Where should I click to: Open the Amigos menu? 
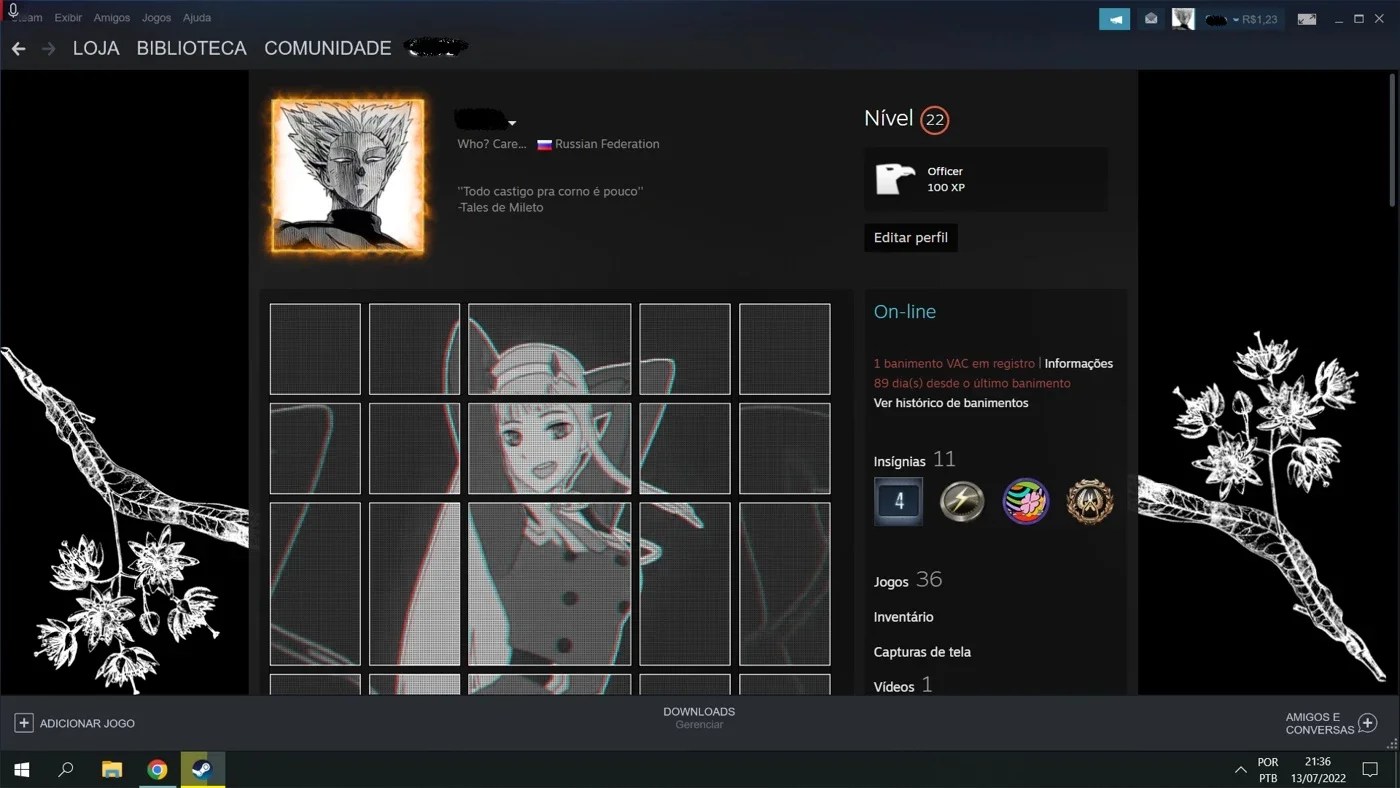[112, 18]
